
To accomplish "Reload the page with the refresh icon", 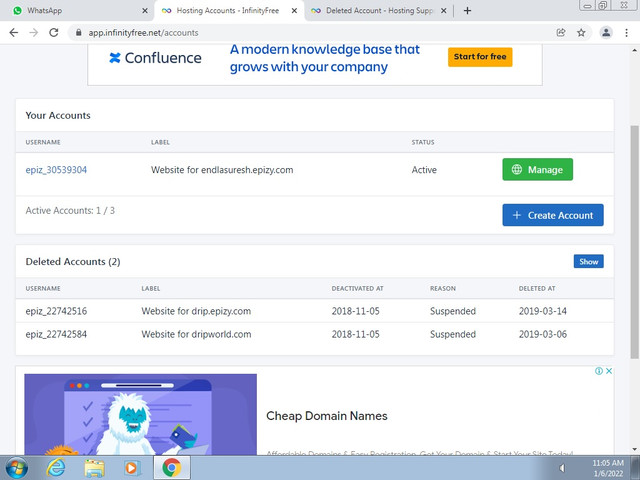I will click(x=53, y=33).
